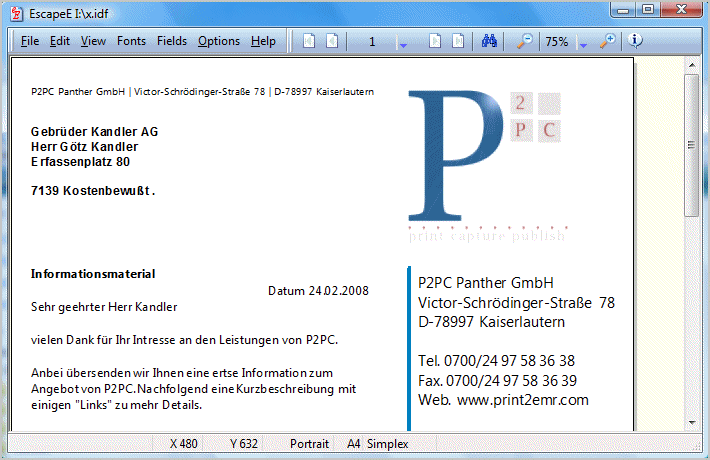Click 'P2PC Panther GmbH' in the right column
The image size is (710, 460).
coord(485,283)
